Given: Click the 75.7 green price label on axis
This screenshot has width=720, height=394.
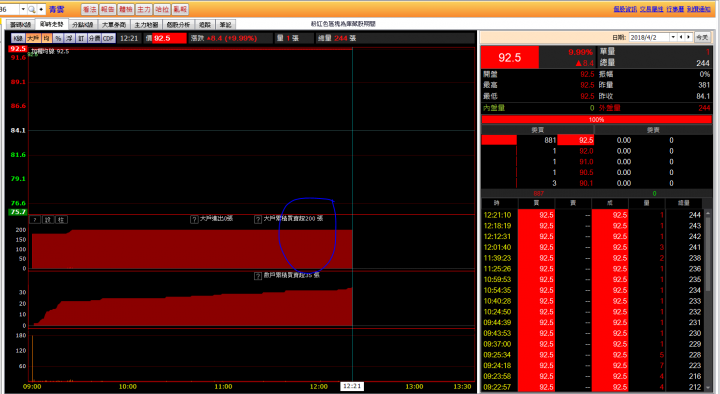Looking at the screenshot, I should 18,212.
